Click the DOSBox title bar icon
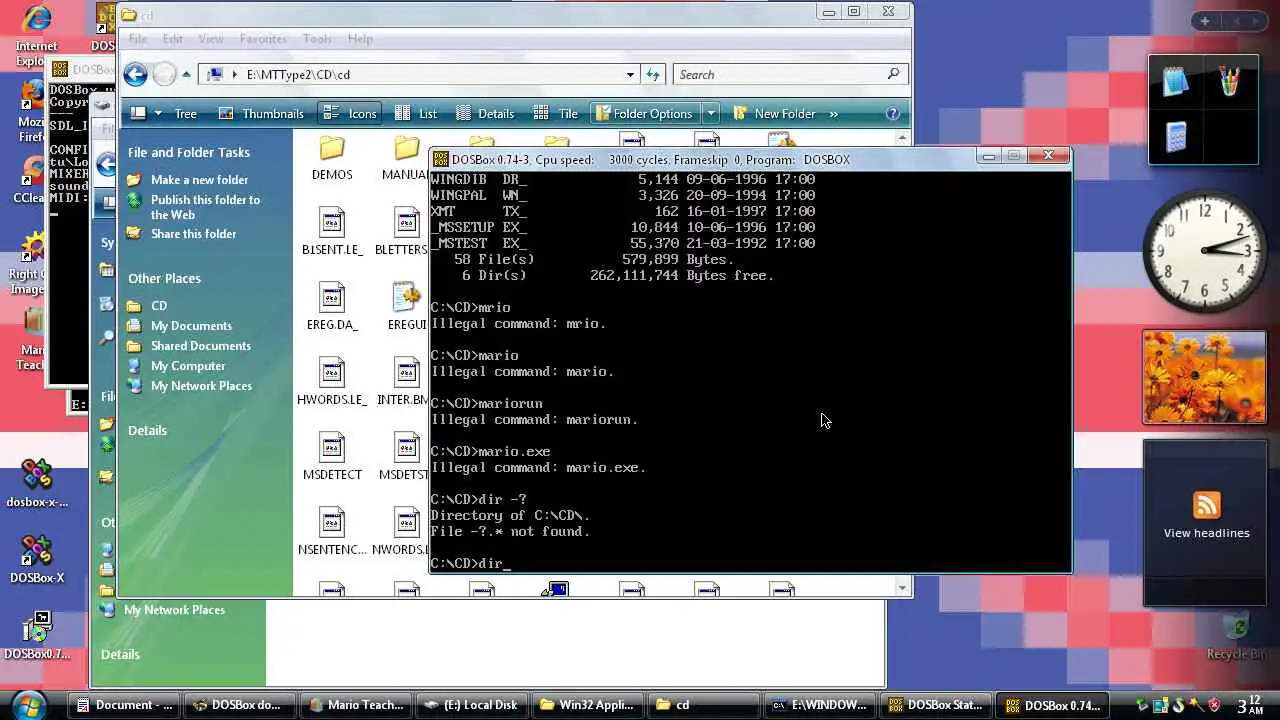The height and width of the screenshot is (720, 1280). (x=441, y=159)
